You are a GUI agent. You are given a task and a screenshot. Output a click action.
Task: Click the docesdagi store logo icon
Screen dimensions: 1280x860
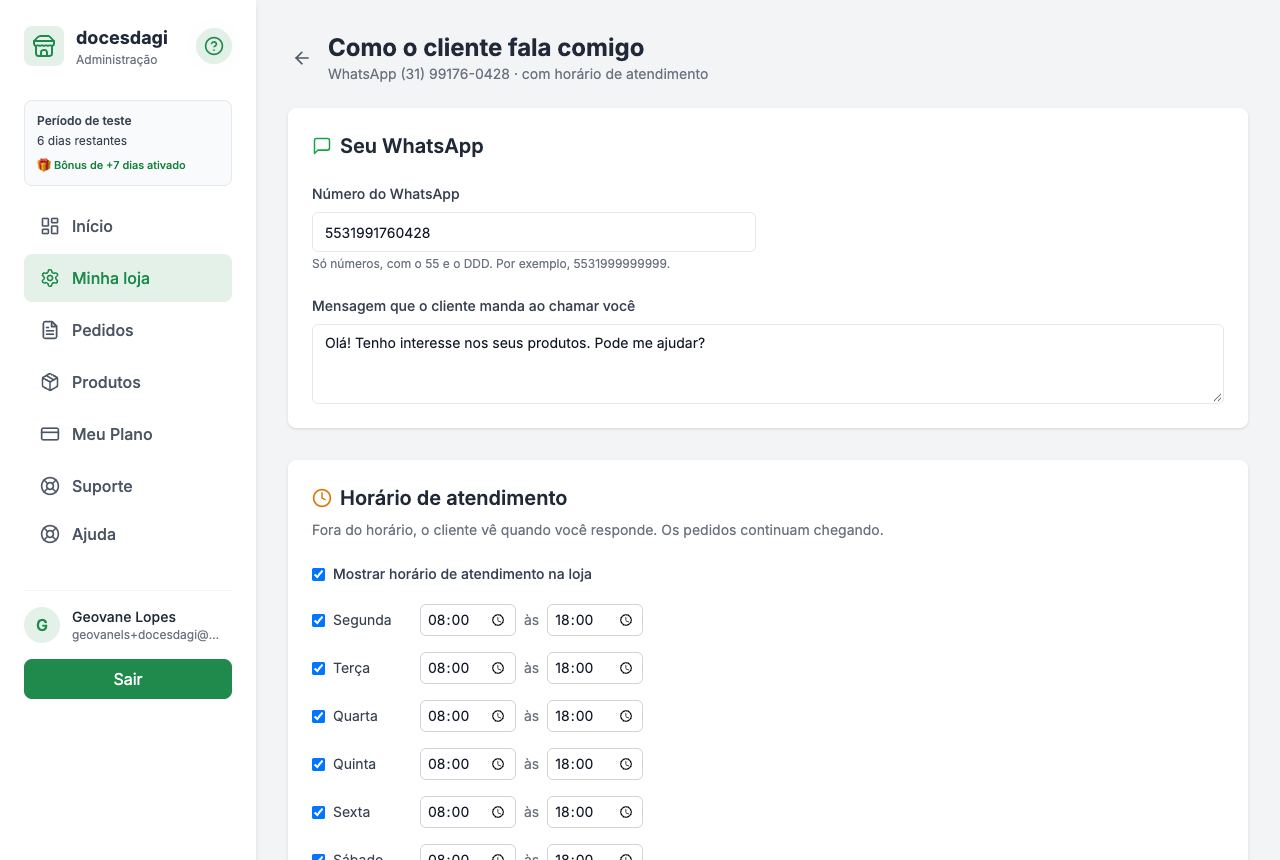pos(44,46)
